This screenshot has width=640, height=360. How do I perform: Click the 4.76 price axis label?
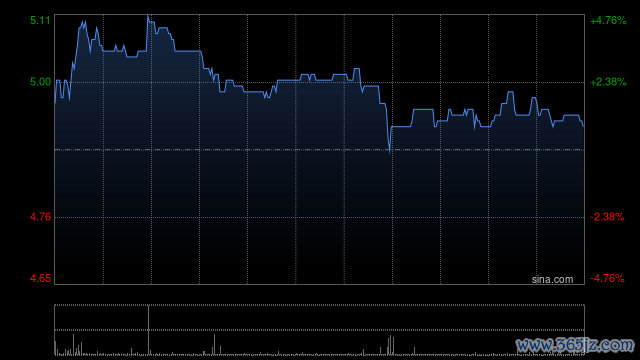tap(40, 217)
